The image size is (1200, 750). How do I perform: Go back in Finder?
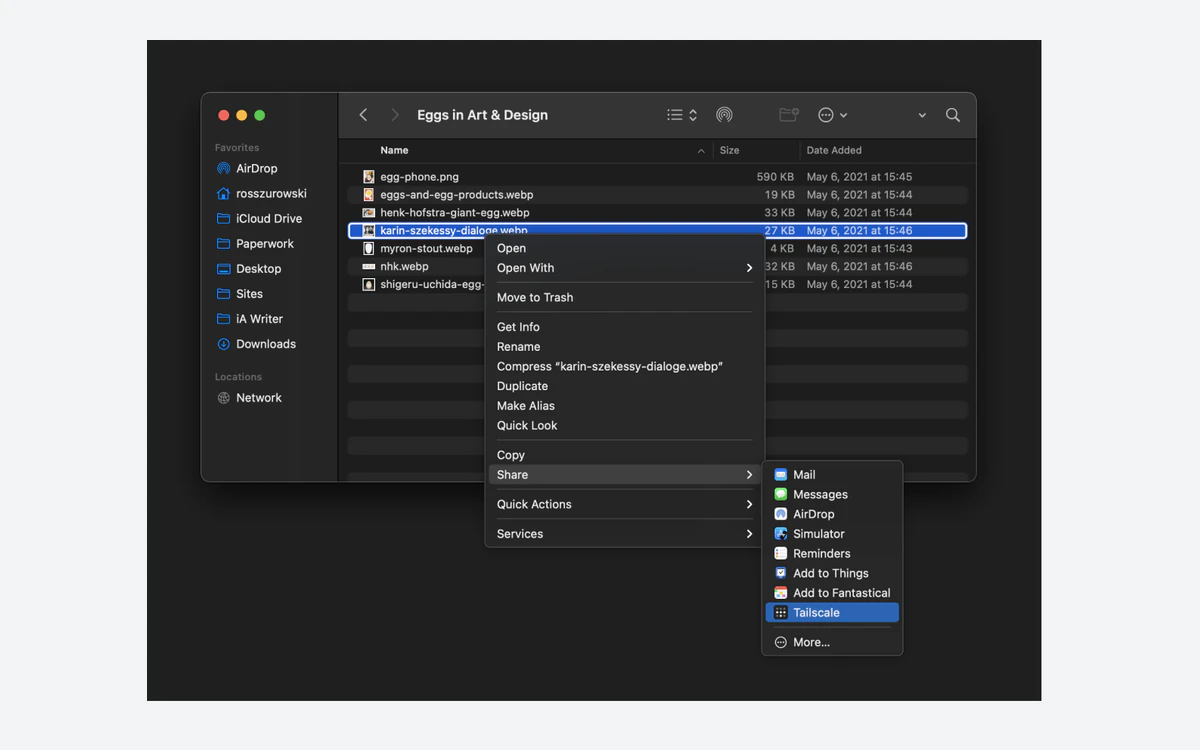coord(363,115)
